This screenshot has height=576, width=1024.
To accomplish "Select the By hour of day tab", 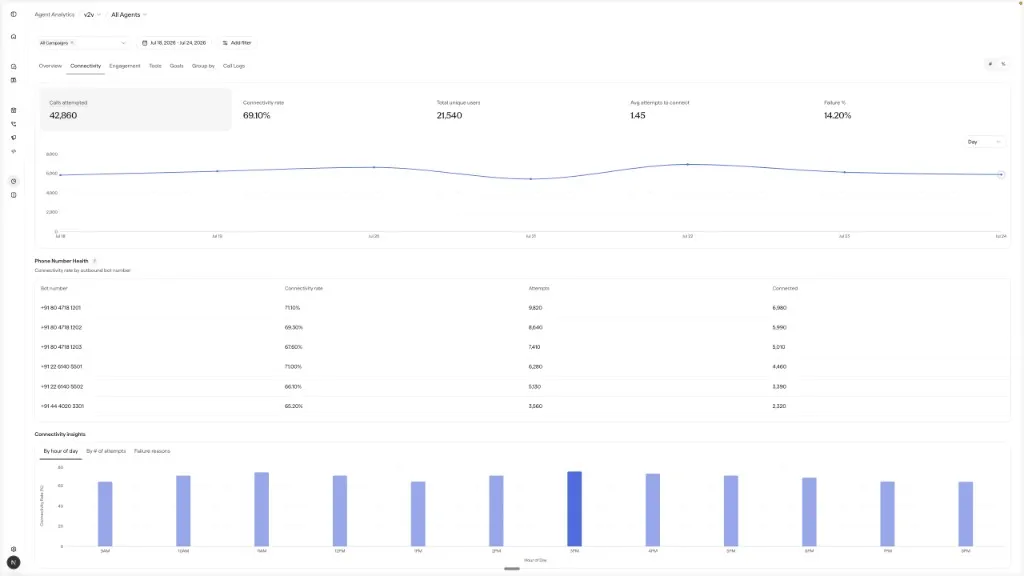I will [61, 451].
